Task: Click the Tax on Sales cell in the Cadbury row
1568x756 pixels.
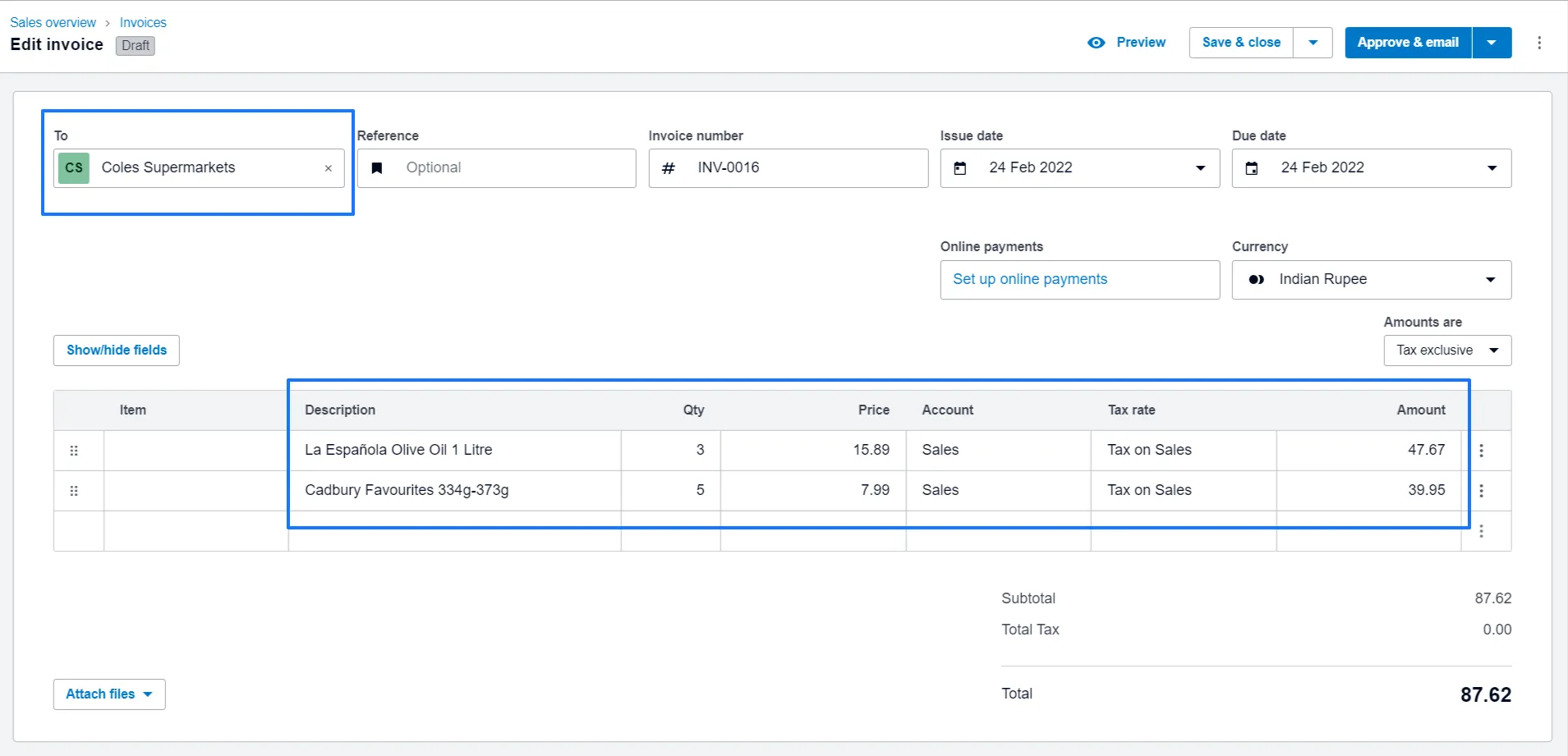Action: tap(1184, 491)
